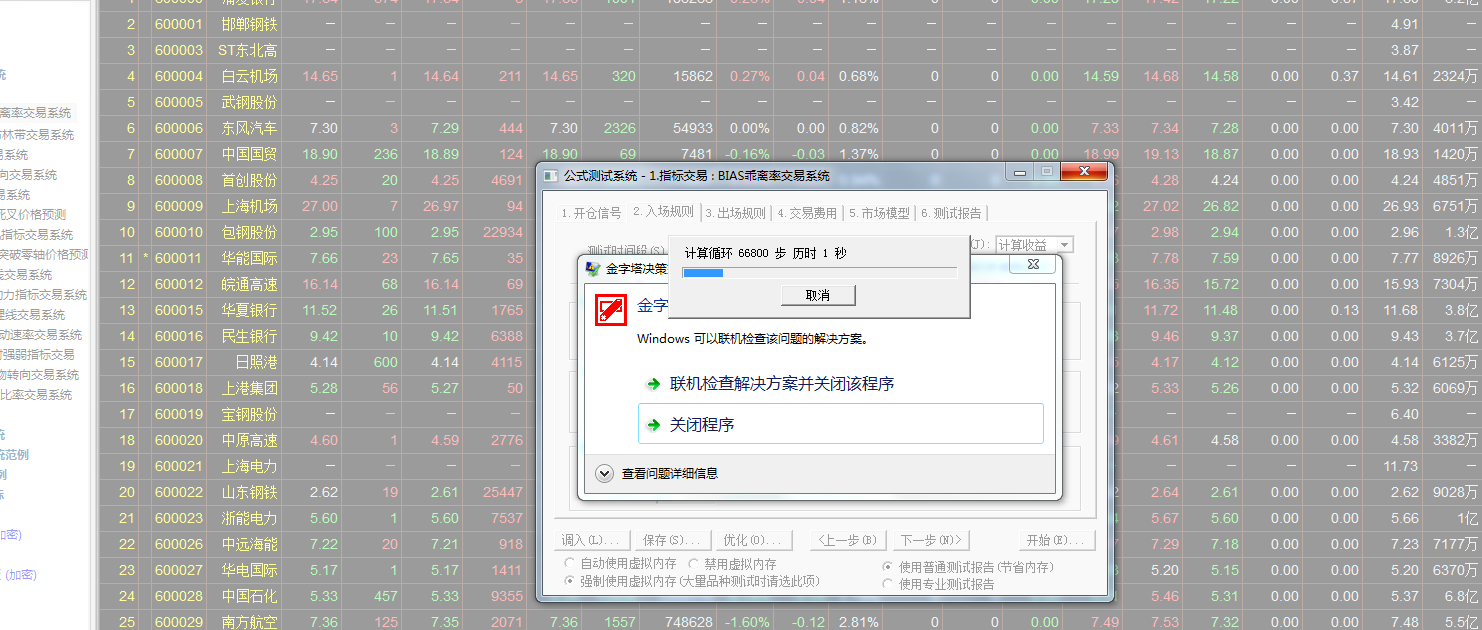Select 使用专业测试报告 radio option
This screenshot has width=1482, height=630.
tap(888, 584)
